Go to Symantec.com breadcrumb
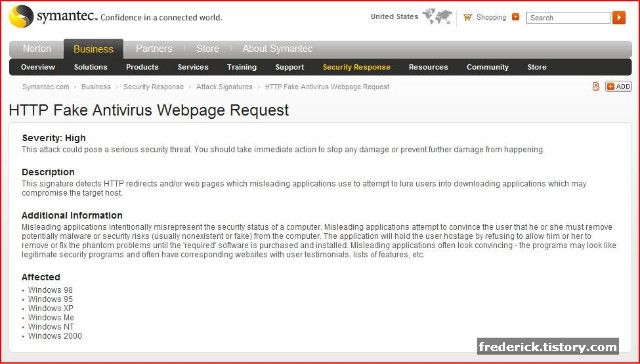Viewport: 640px width, 364px height. click(46, 87)
